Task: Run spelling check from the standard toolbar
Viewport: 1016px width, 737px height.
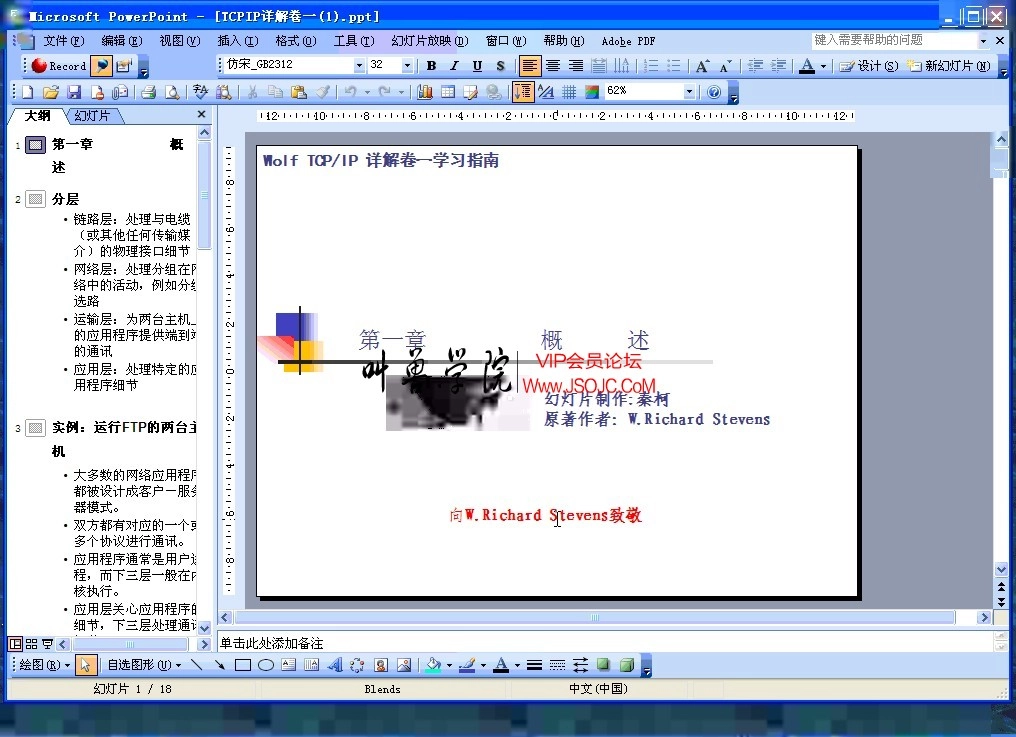Action: click(202, 90)
